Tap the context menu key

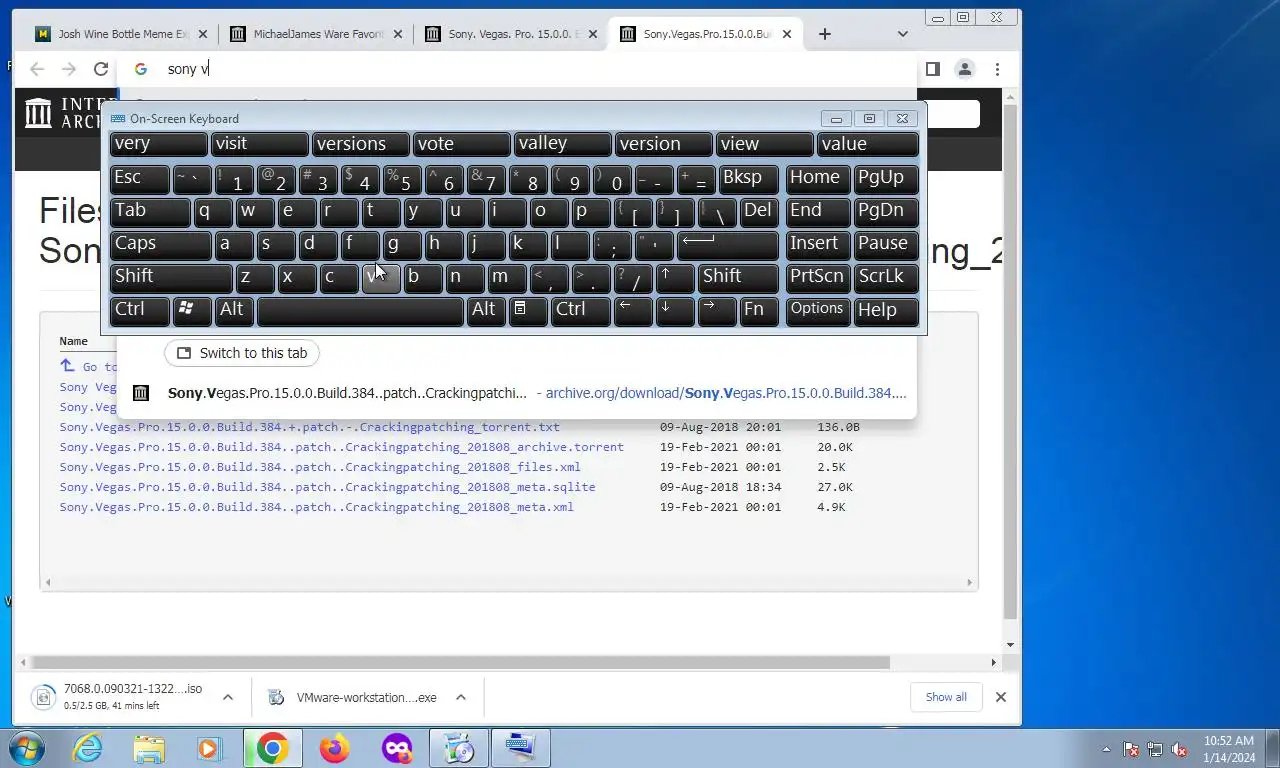[x=528, y=311]
